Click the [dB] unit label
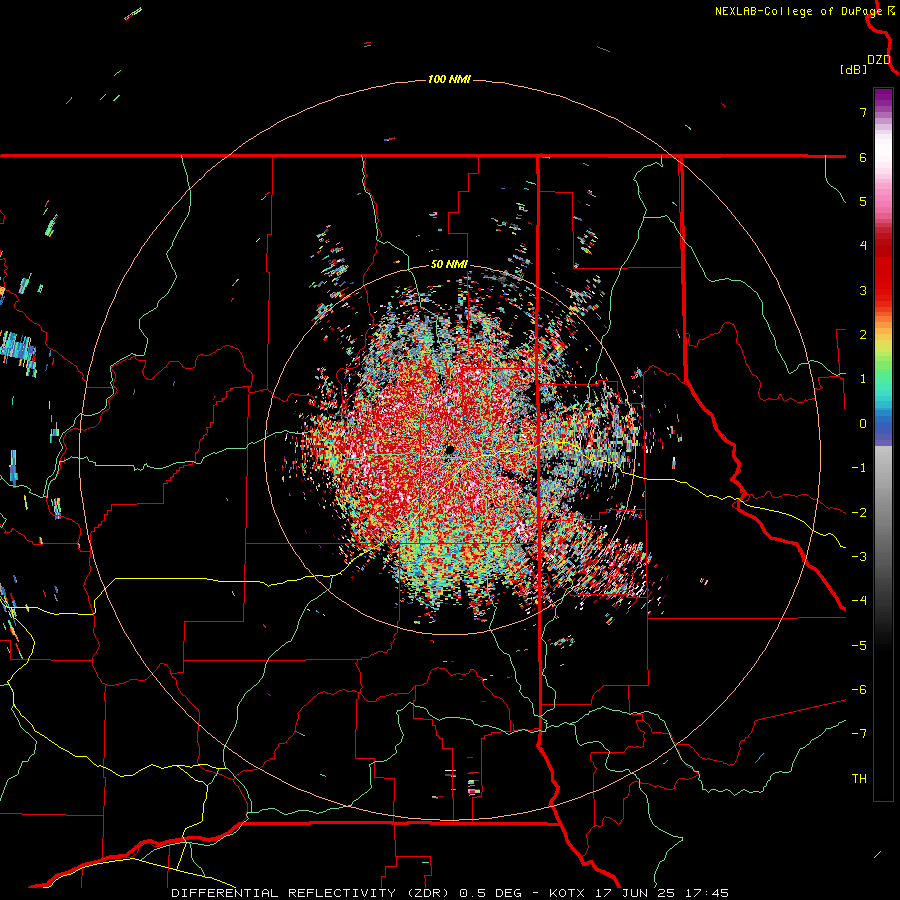Screen dimensions: 900x900 (854, 69)
